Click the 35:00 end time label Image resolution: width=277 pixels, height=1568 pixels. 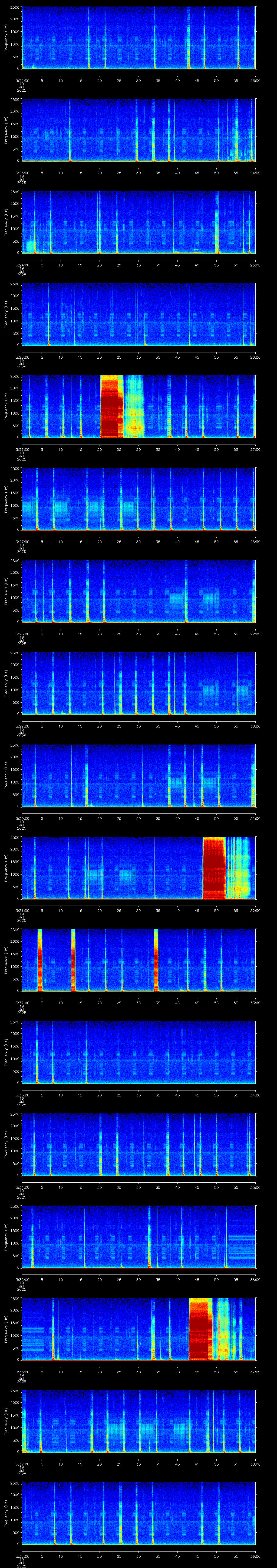click(x=255, y=1187)
